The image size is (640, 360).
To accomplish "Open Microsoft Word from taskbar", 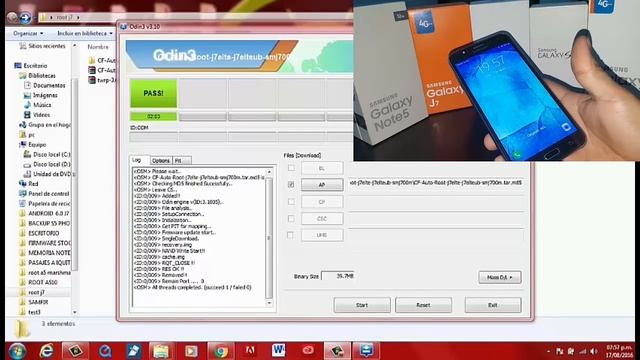I will (279, 351).
